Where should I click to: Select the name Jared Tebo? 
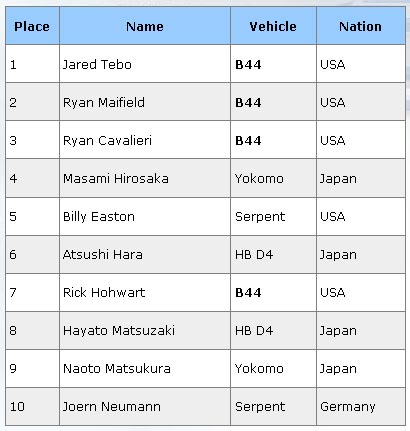(x=97, y=64)
